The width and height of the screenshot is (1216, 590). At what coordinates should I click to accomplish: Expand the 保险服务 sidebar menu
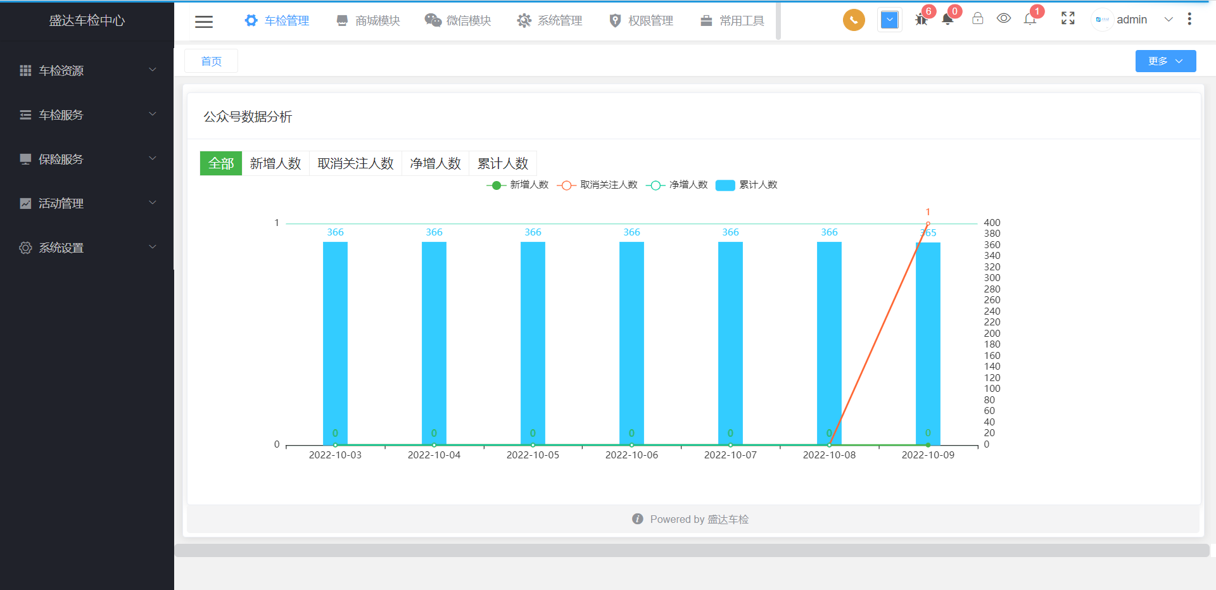point(87,159)
